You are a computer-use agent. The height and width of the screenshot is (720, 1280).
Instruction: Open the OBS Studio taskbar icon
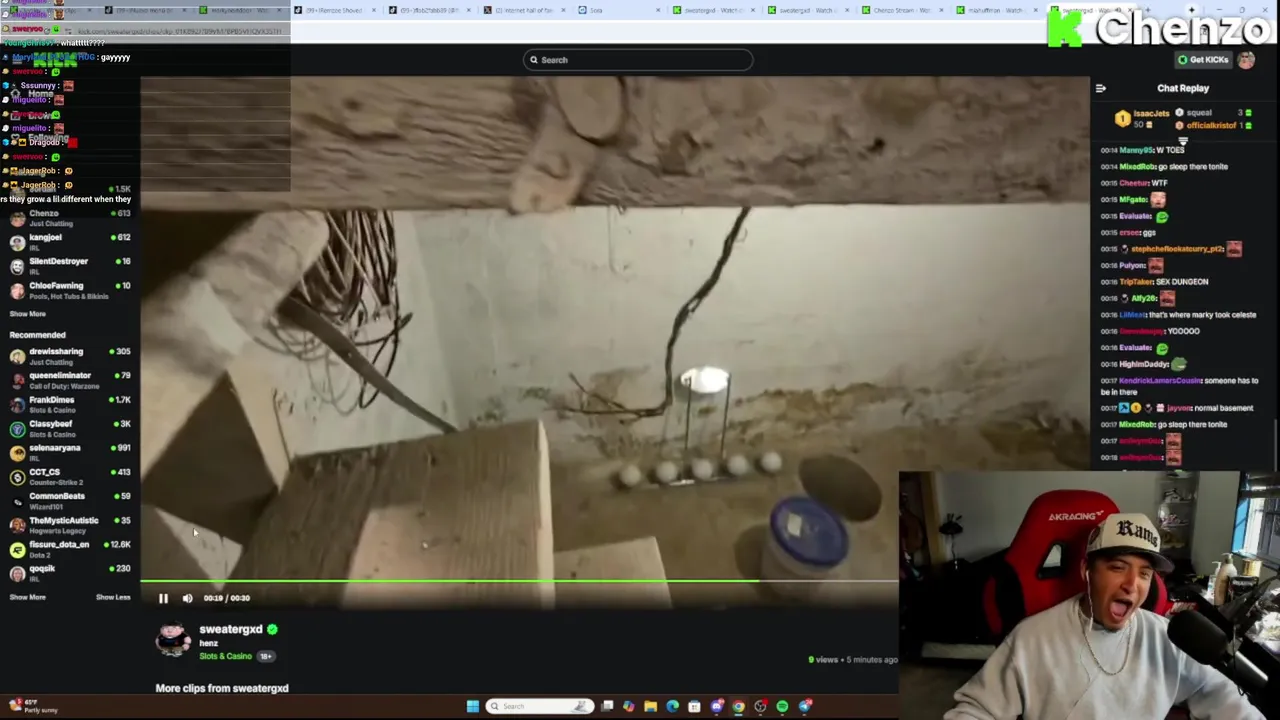[760, 706]
